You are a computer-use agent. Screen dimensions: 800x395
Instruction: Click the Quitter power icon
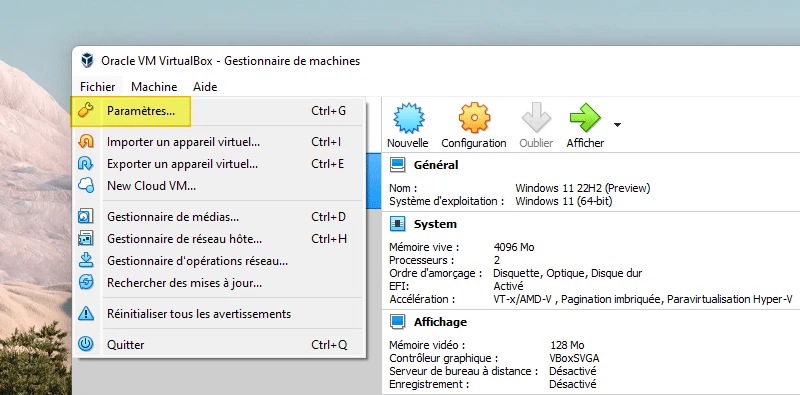coord(86,344)
